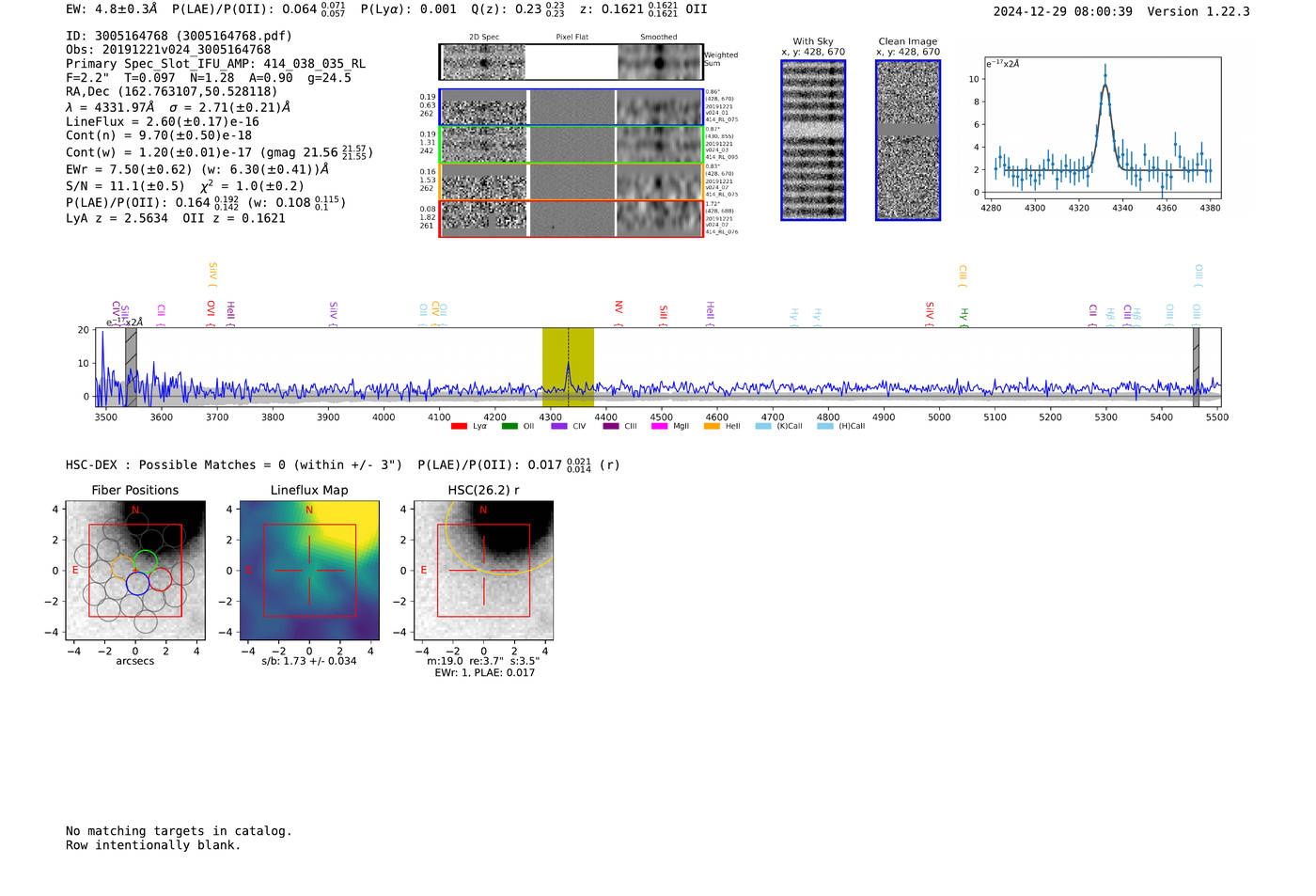Click the Obs: 20191221v024_3005164768 line

pos(168,50)
